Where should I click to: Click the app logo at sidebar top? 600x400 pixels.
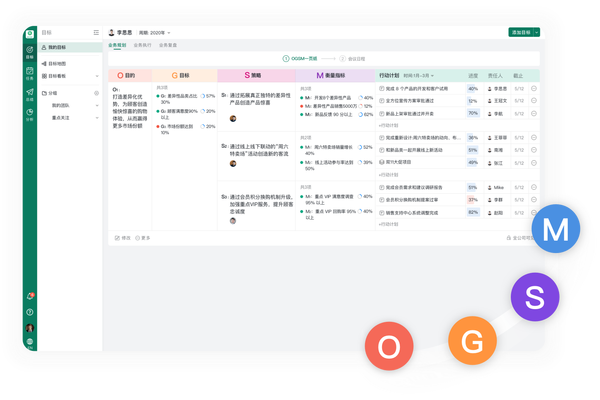click(x=30, y=34)
